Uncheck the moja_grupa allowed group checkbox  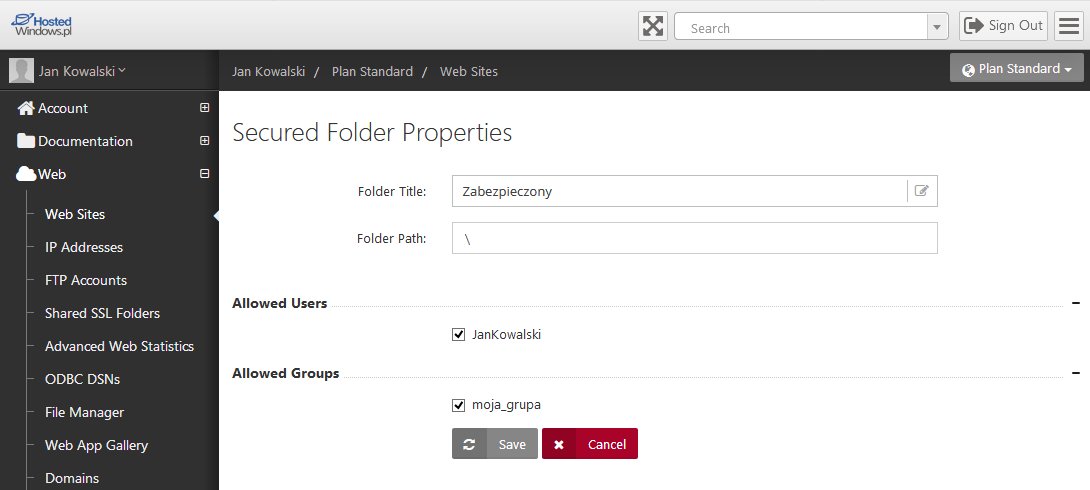pyautogui.click(x=458, y=405)
